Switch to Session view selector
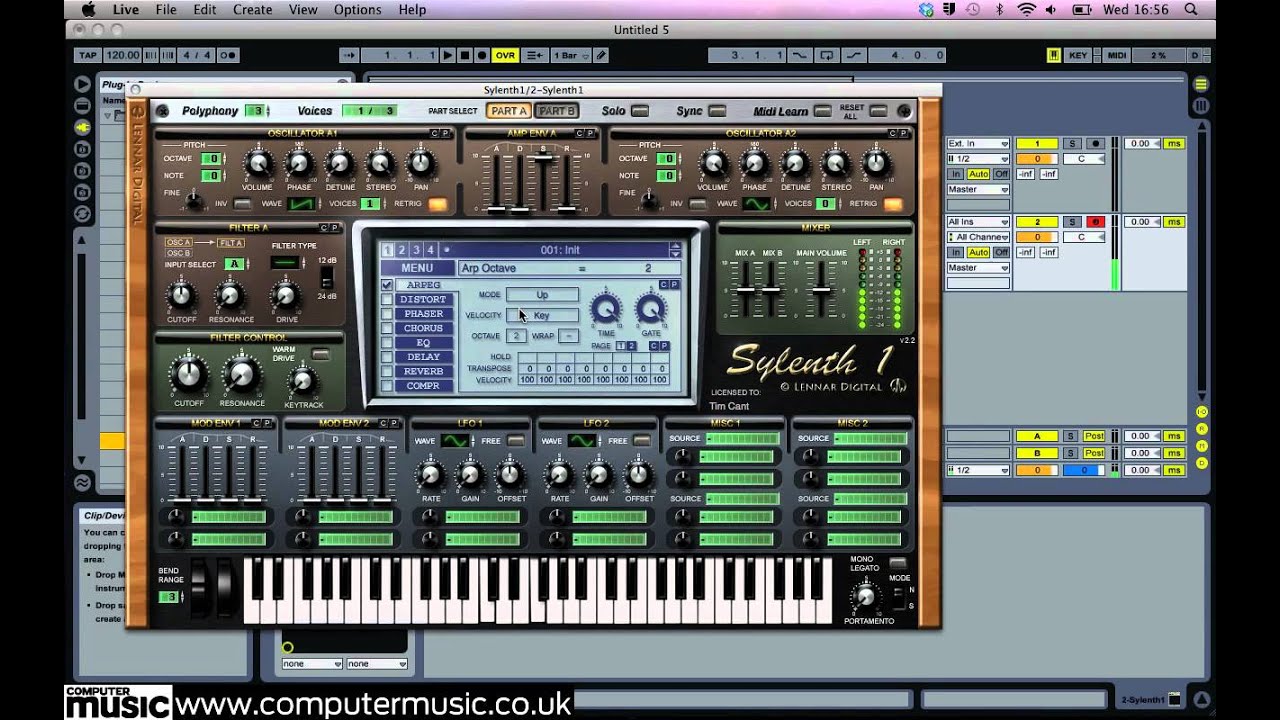This screenshot has height=720, width=1280. (x=1202, y=105)
